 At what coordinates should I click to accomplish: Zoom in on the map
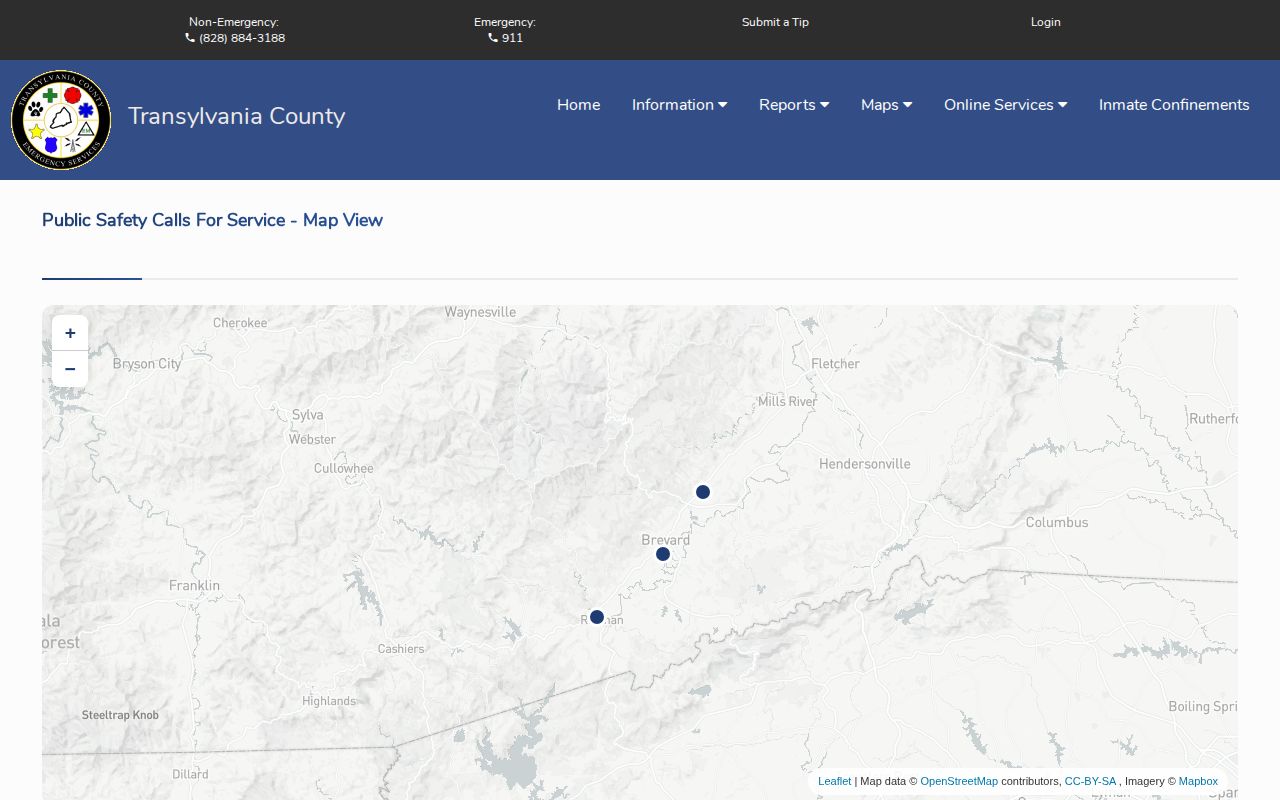click(x=70, y=333)
